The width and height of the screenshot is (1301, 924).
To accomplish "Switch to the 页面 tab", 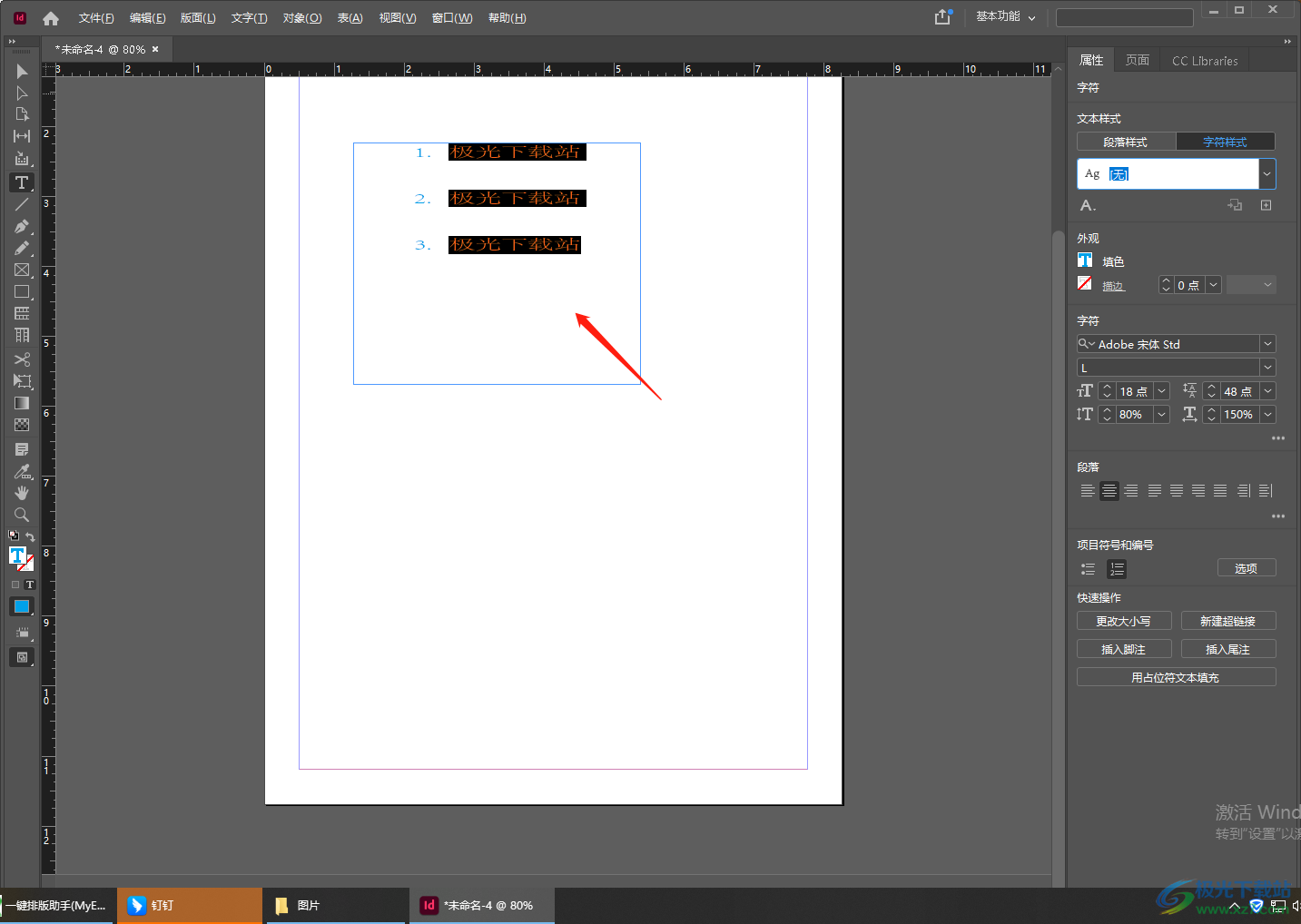I will (1138, 60).
